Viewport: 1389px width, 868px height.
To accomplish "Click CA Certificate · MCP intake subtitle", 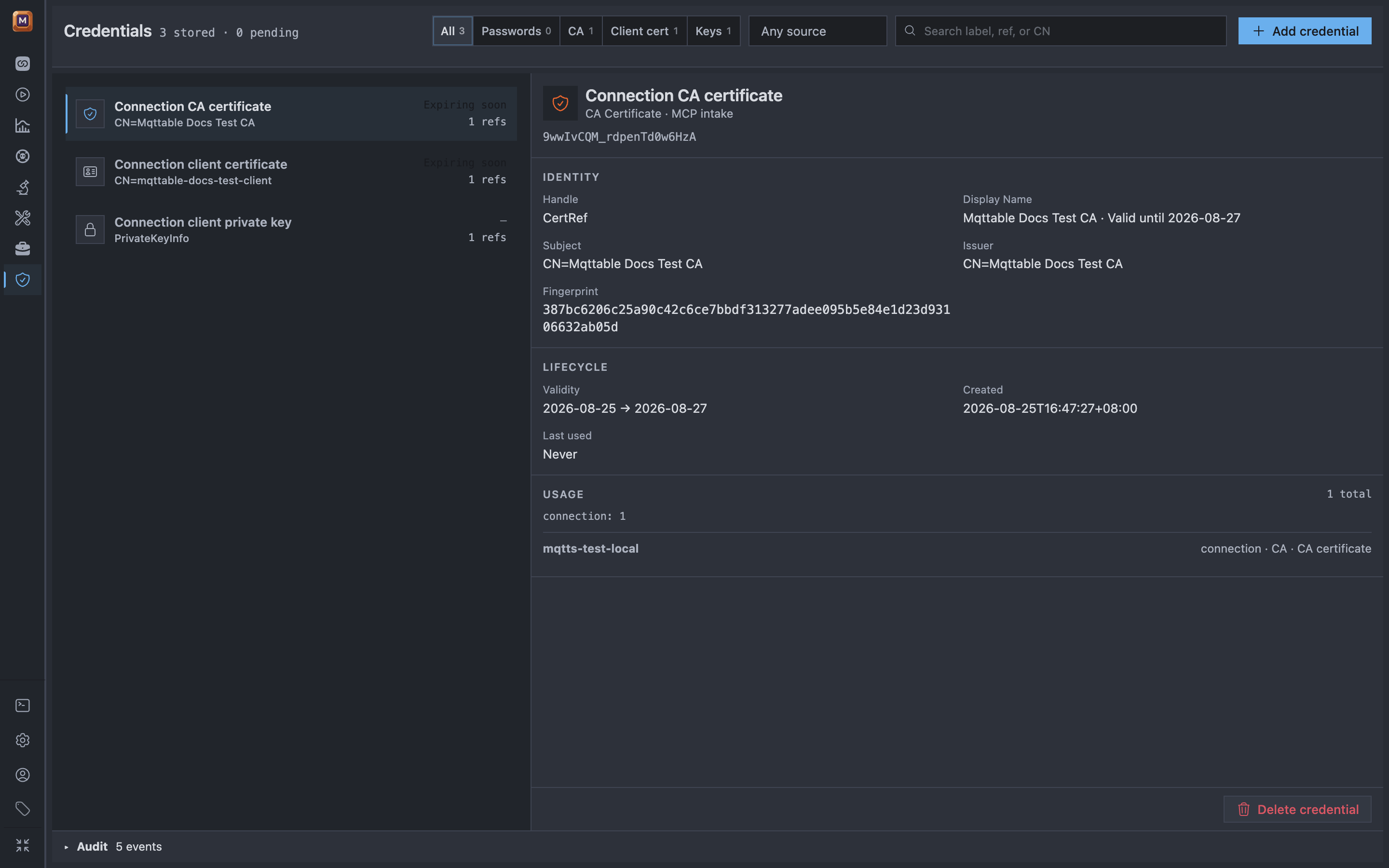I will 659,114.
